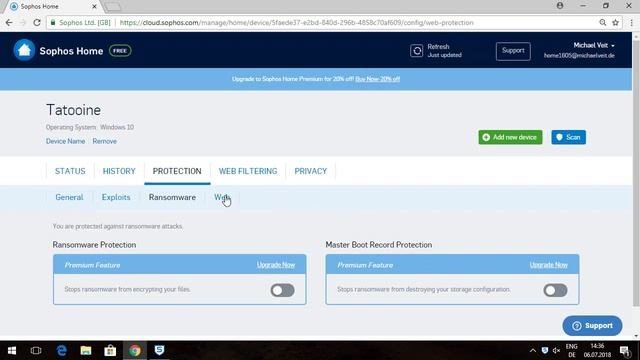Click the secure padlock icon in address bar
640x360 pixels.
(x=53, y=22)
